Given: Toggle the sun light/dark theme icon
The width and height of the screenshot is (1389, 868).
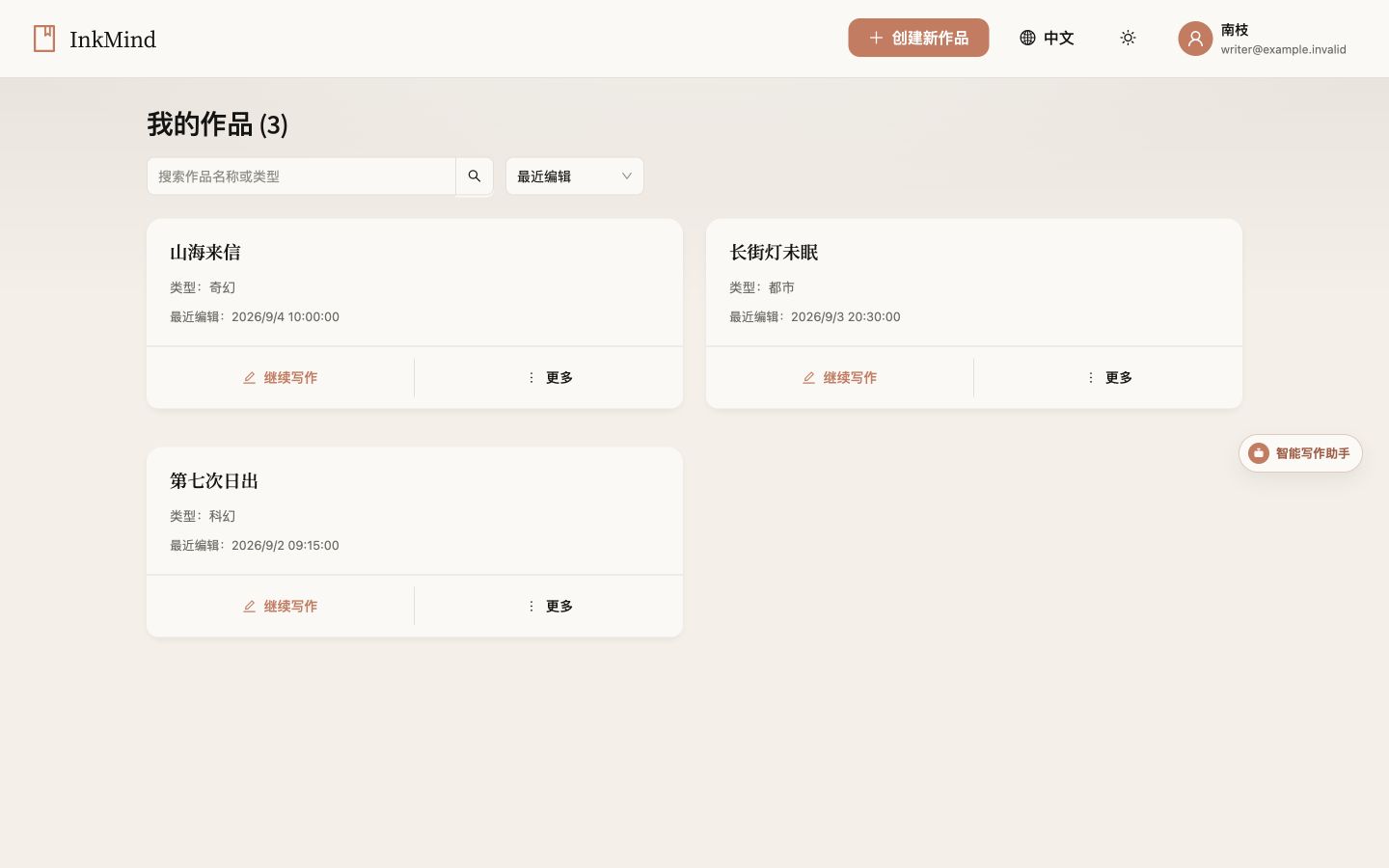Looking at the screenshot, I should (1128, 38).
